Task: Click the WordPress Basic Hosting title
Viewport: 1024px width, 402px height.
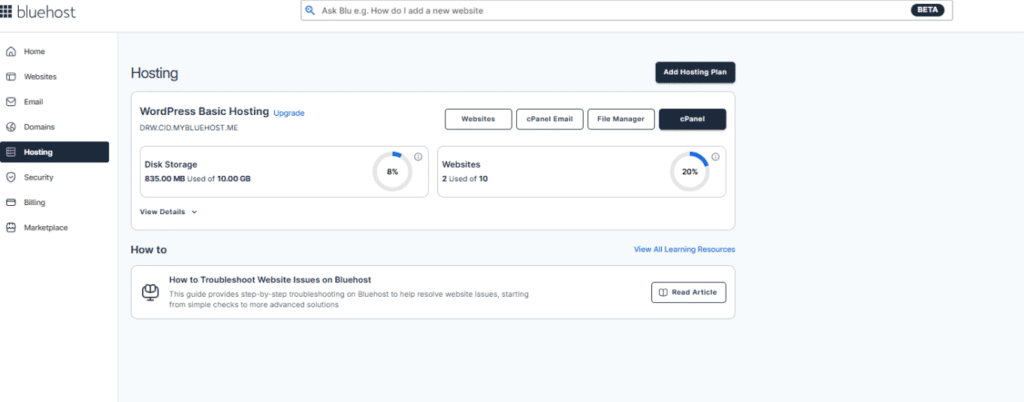Action: tap(204, 112)
